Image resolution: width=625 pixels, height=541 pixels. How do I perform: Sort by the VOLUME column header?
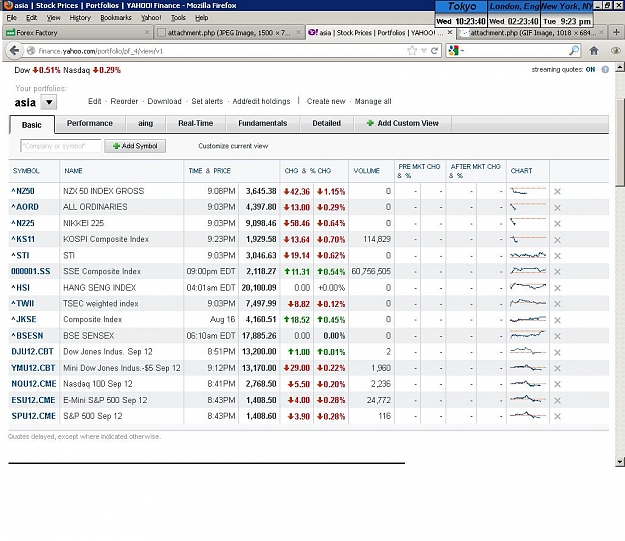[x=367, y=171]
